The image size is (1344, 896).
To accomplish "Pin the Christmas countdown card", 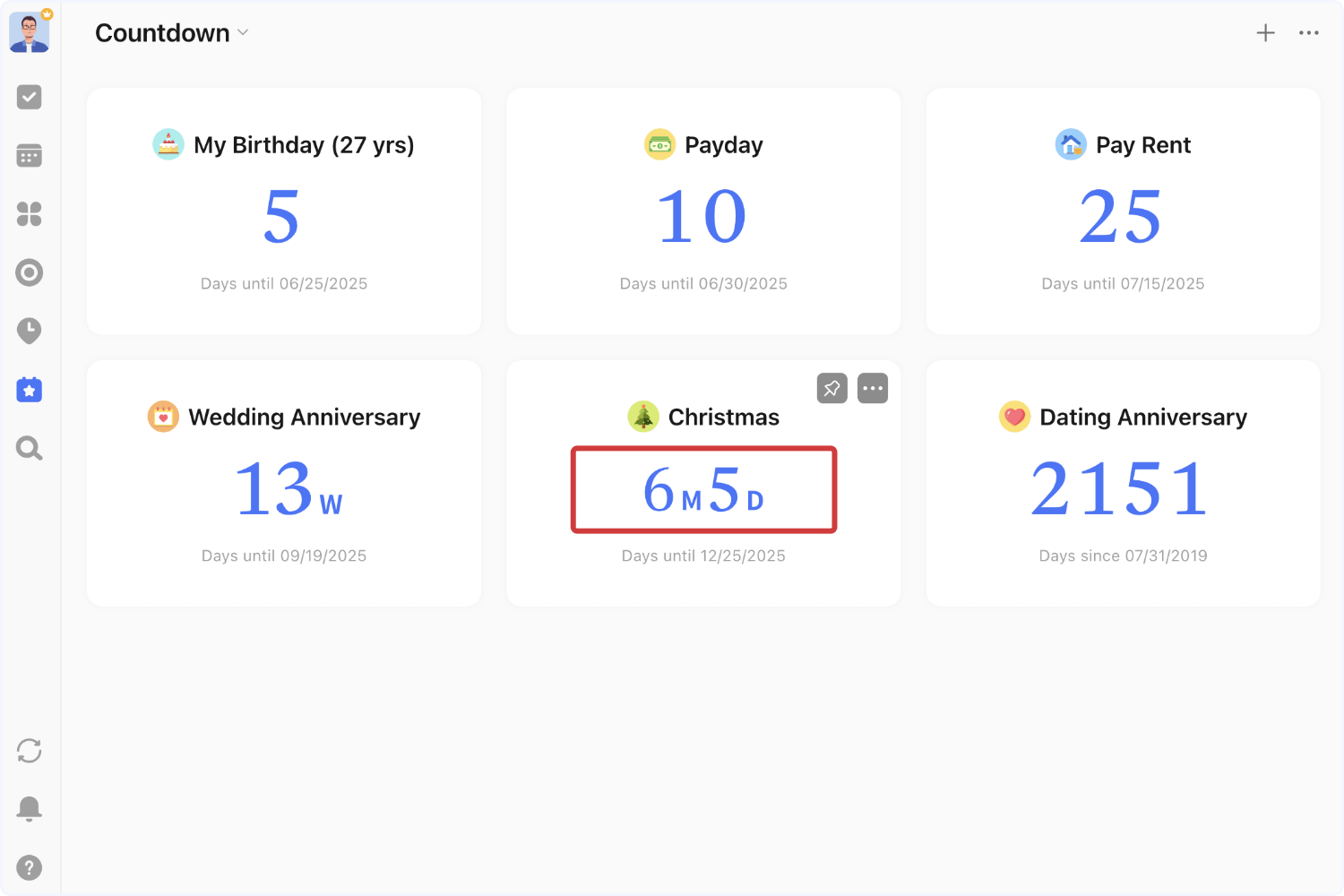I will [831, 389].
